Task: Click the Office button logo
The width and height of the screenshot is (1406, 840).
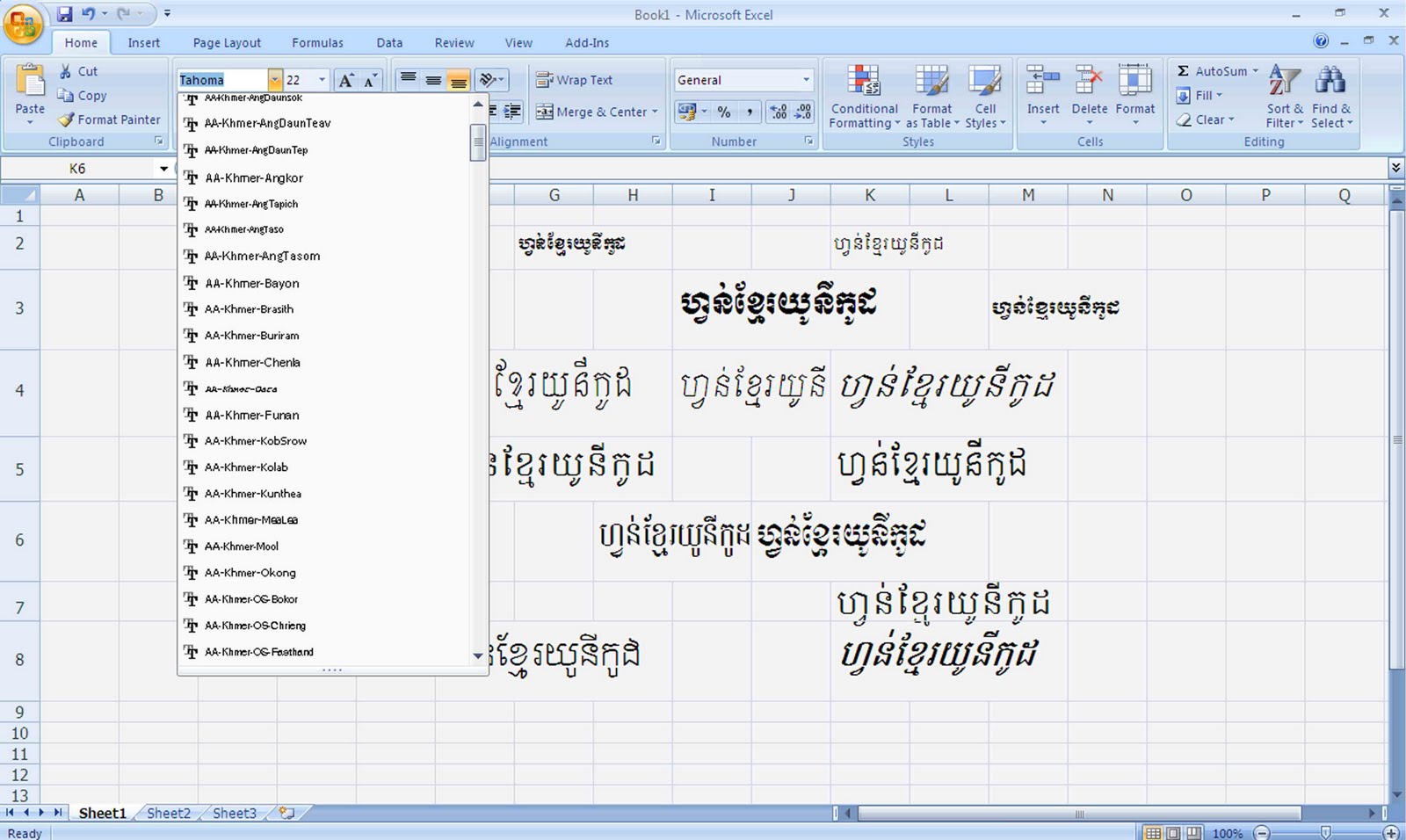Action: [24, 24]
